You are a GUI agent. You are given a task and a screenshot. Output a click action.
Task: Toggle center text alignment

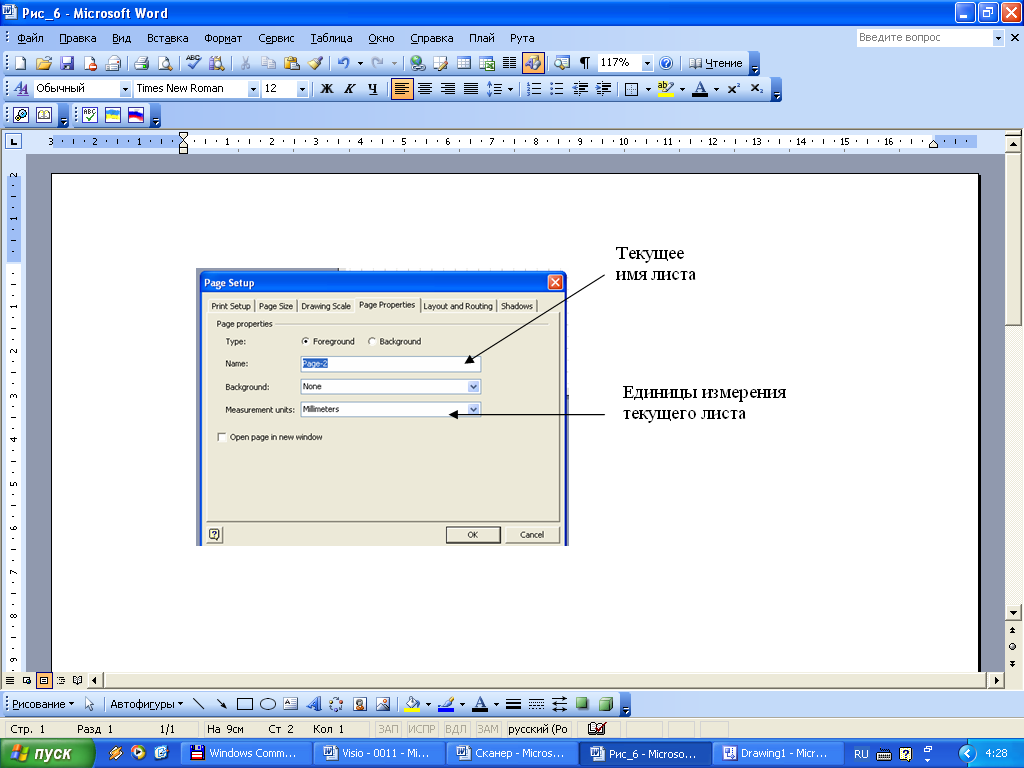pyautogui.click(x=424, y=89)
